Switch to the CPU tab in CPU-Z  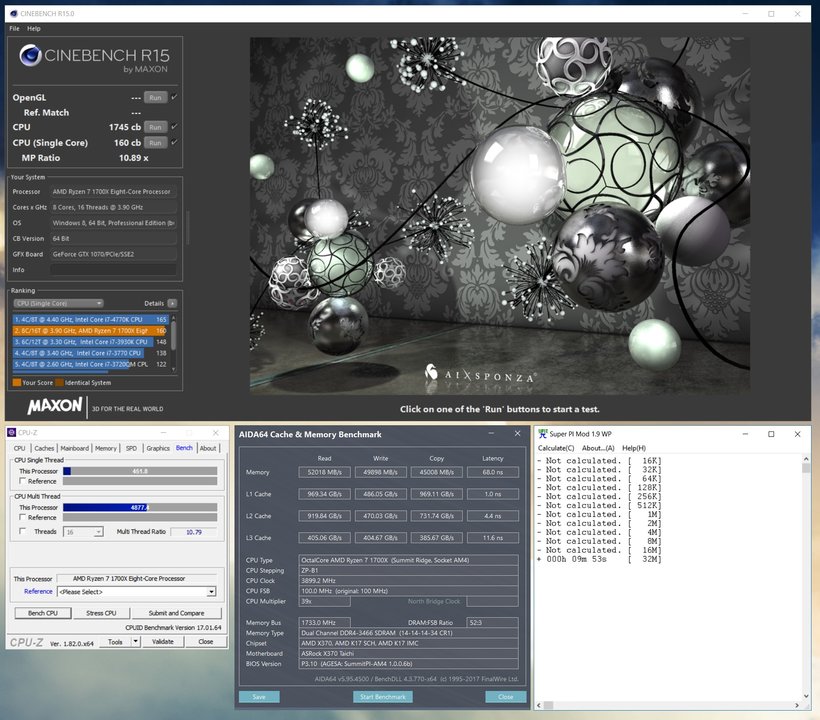point(19,448)
